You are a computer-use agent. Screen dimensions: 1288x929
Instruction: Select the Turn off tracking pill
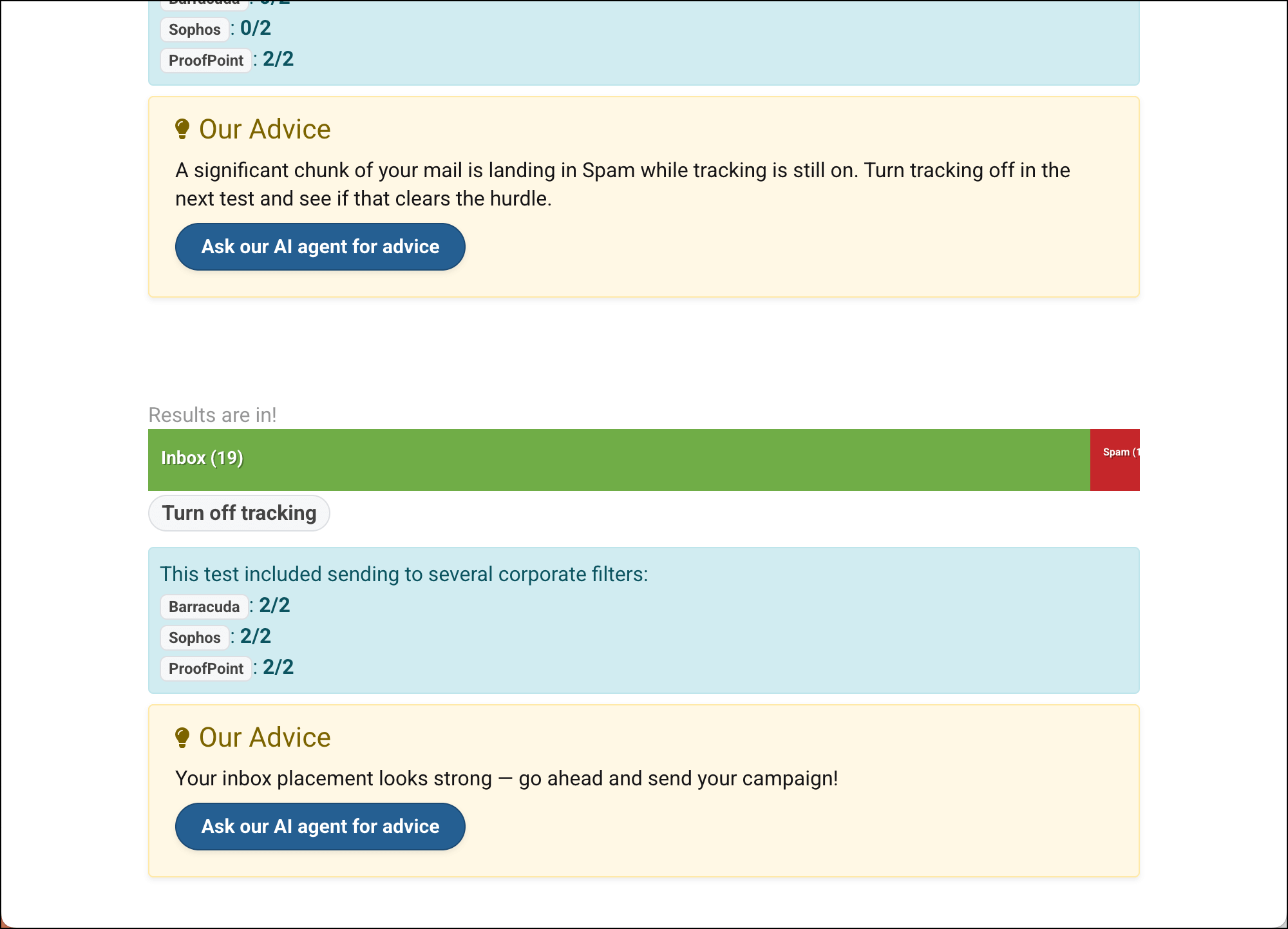tap(239, 513)
